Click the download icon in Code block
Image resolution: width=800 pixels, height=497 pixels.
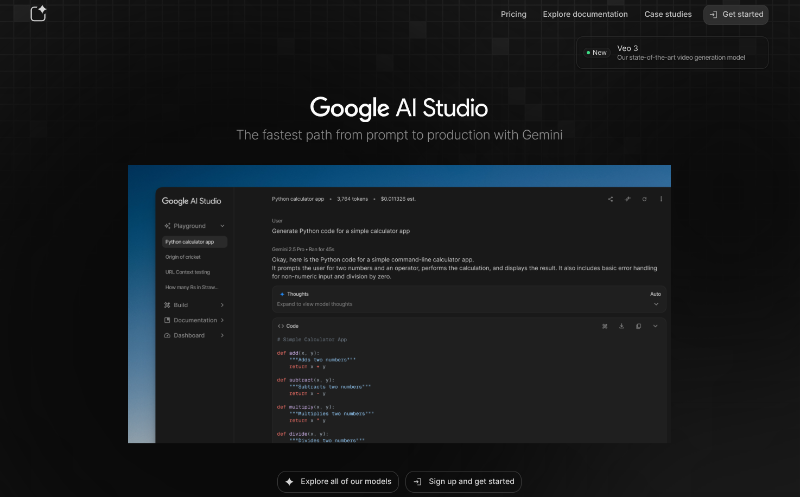[621, 326]
